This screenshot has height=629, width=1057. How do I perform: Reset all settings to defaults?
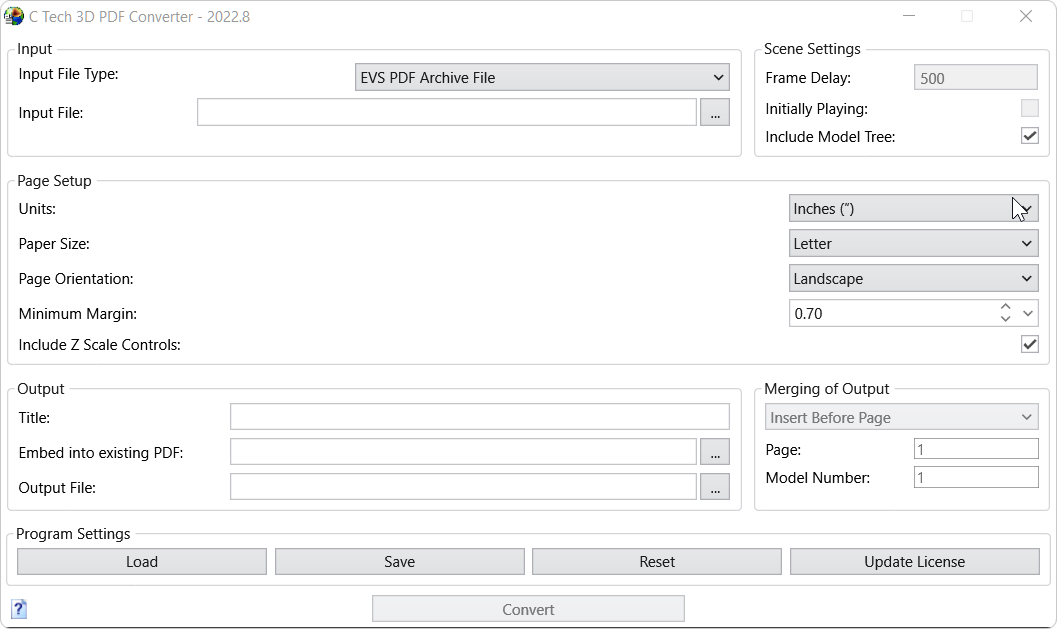coord(656,561)
